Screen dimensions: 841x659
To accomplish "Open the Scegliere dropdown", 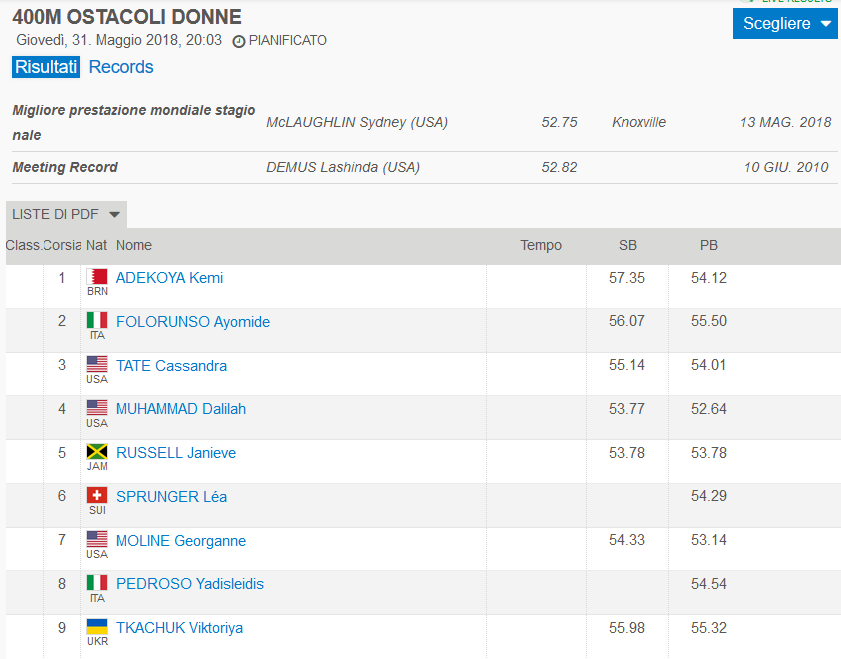I will click(x=785, y=24).
